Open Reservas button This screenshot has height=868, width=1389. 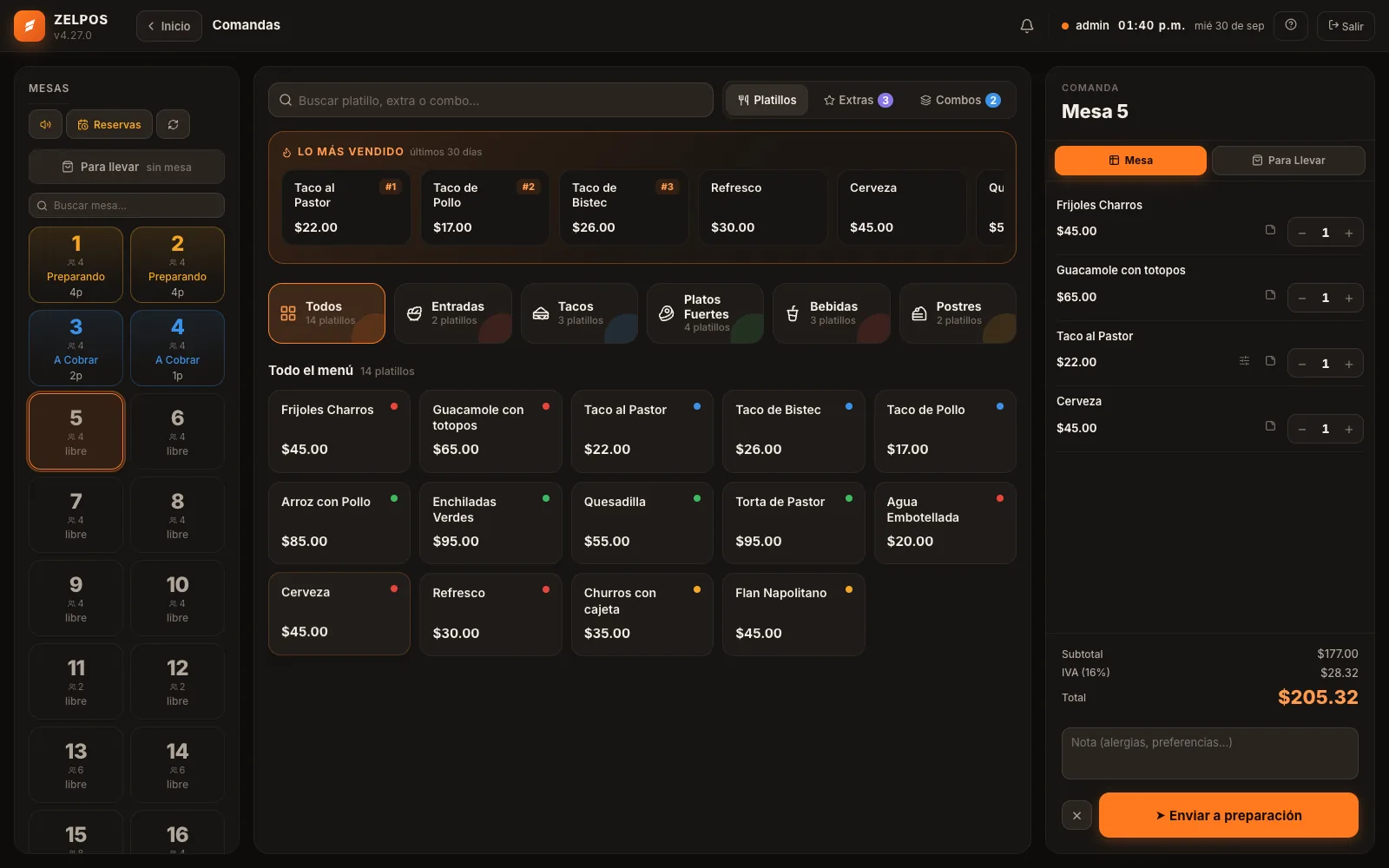pyautogui.click(x=109, y=124)
